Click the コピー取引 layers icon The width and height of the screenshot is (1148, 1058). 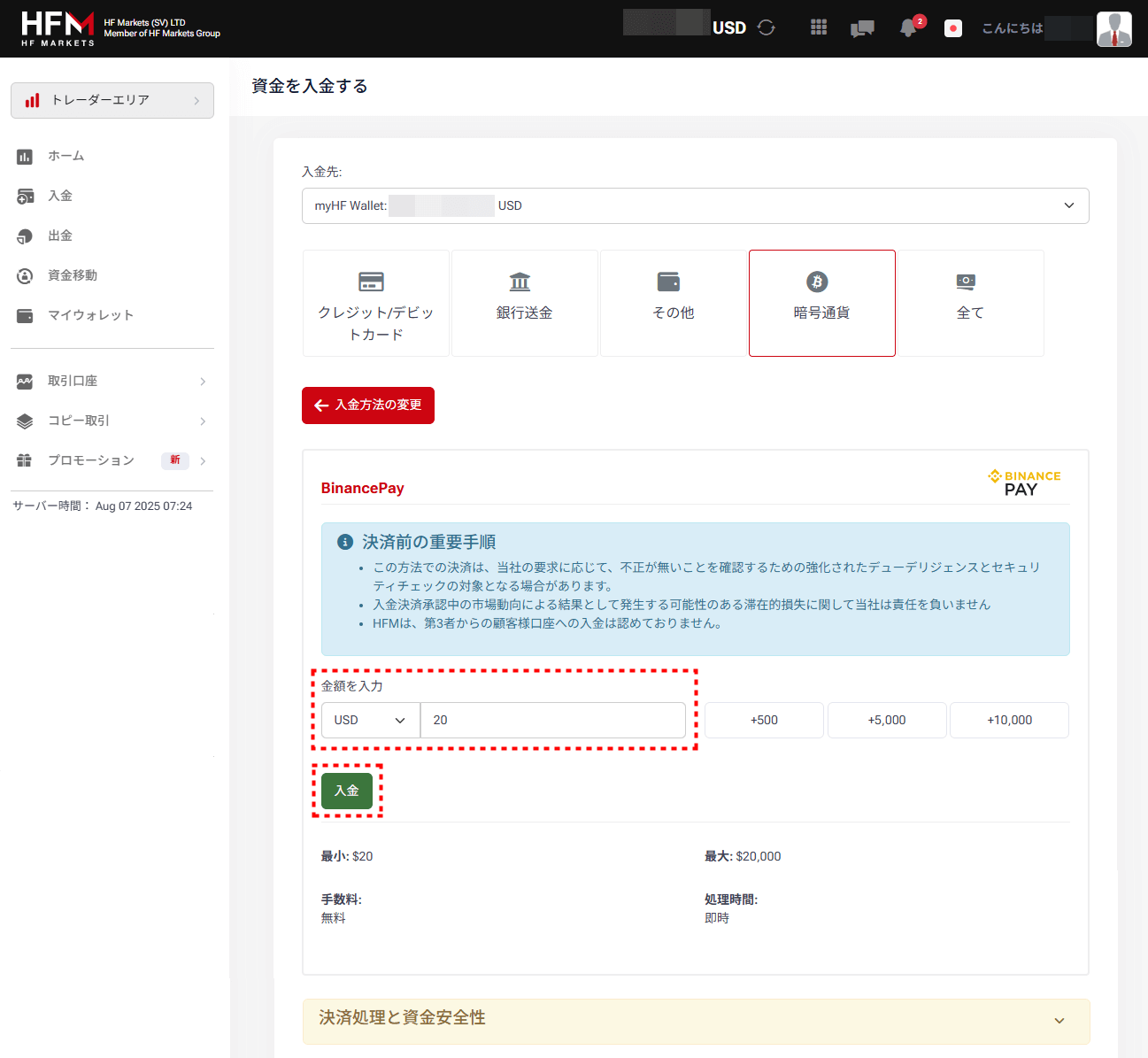25,421
